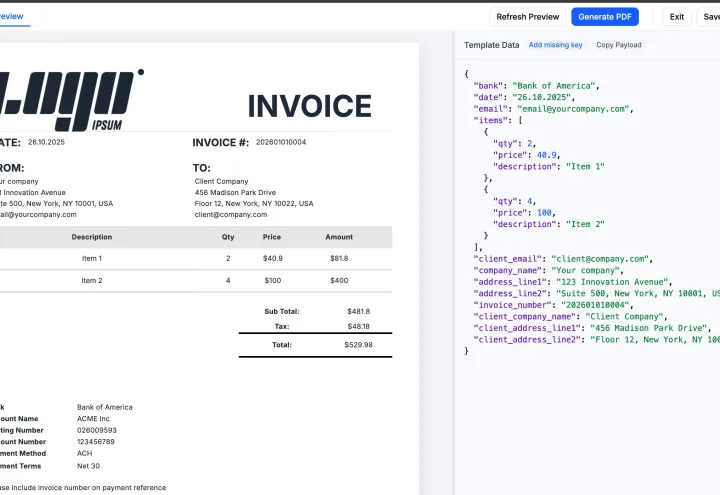Click the "email" line in the JSON
This screenshot has width=720, height=495.
point(553,109)
